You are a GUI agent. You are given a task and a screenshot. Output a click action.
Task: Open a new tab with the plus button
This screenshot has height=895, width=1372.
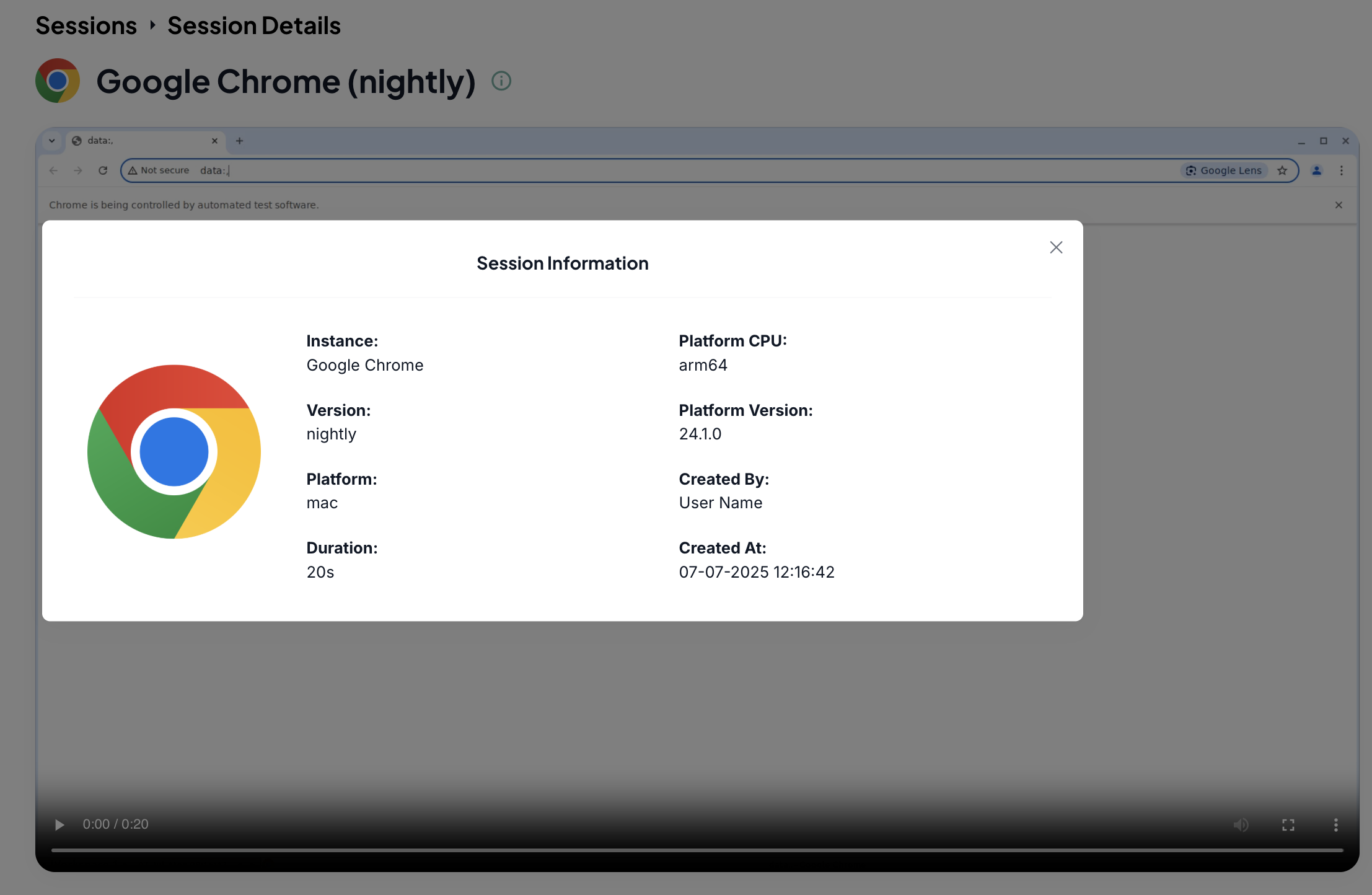(239, 141)
